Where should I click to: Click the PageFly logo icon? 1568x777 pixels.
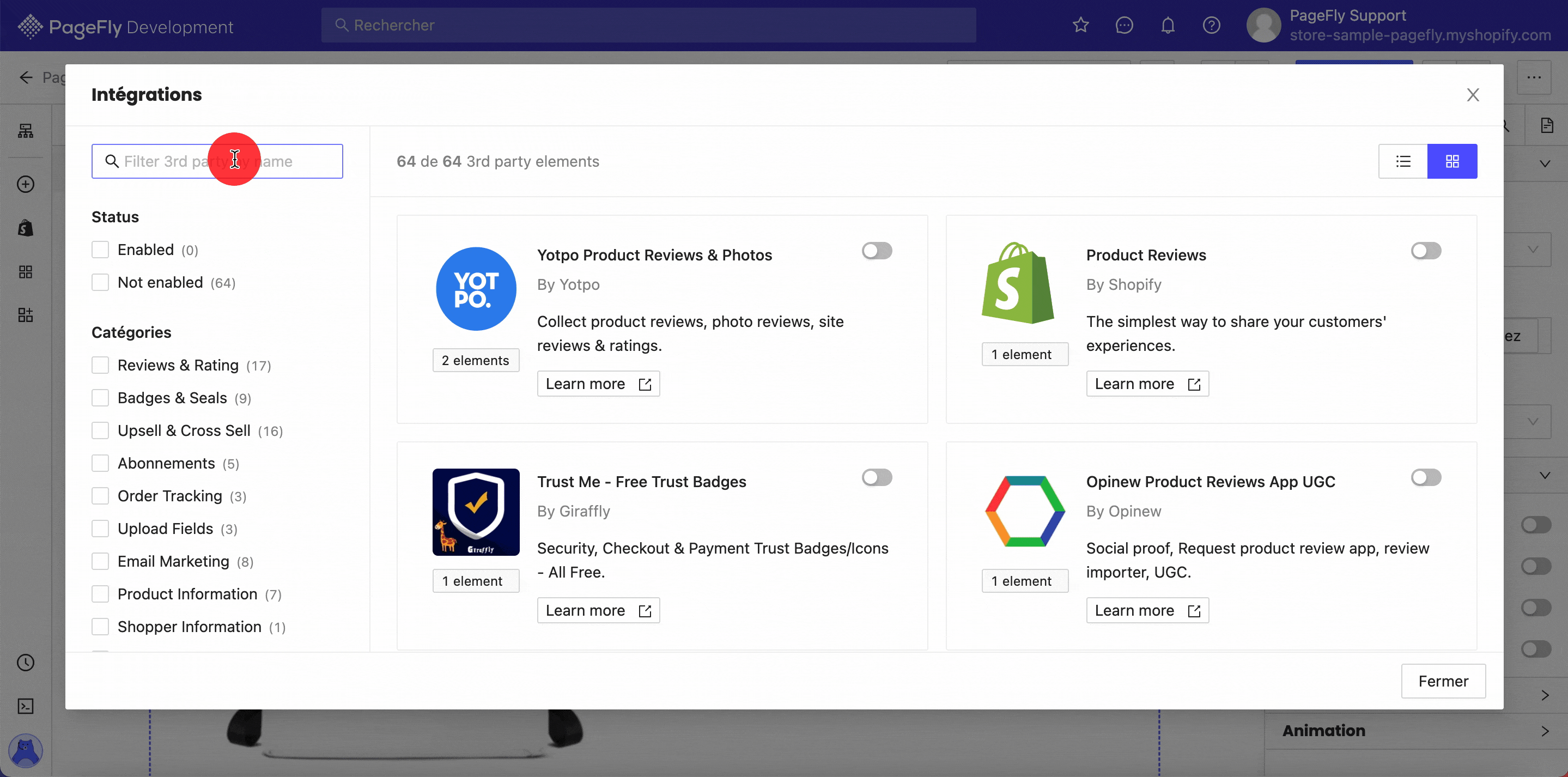pyautogui.click(x=29, y=26)
